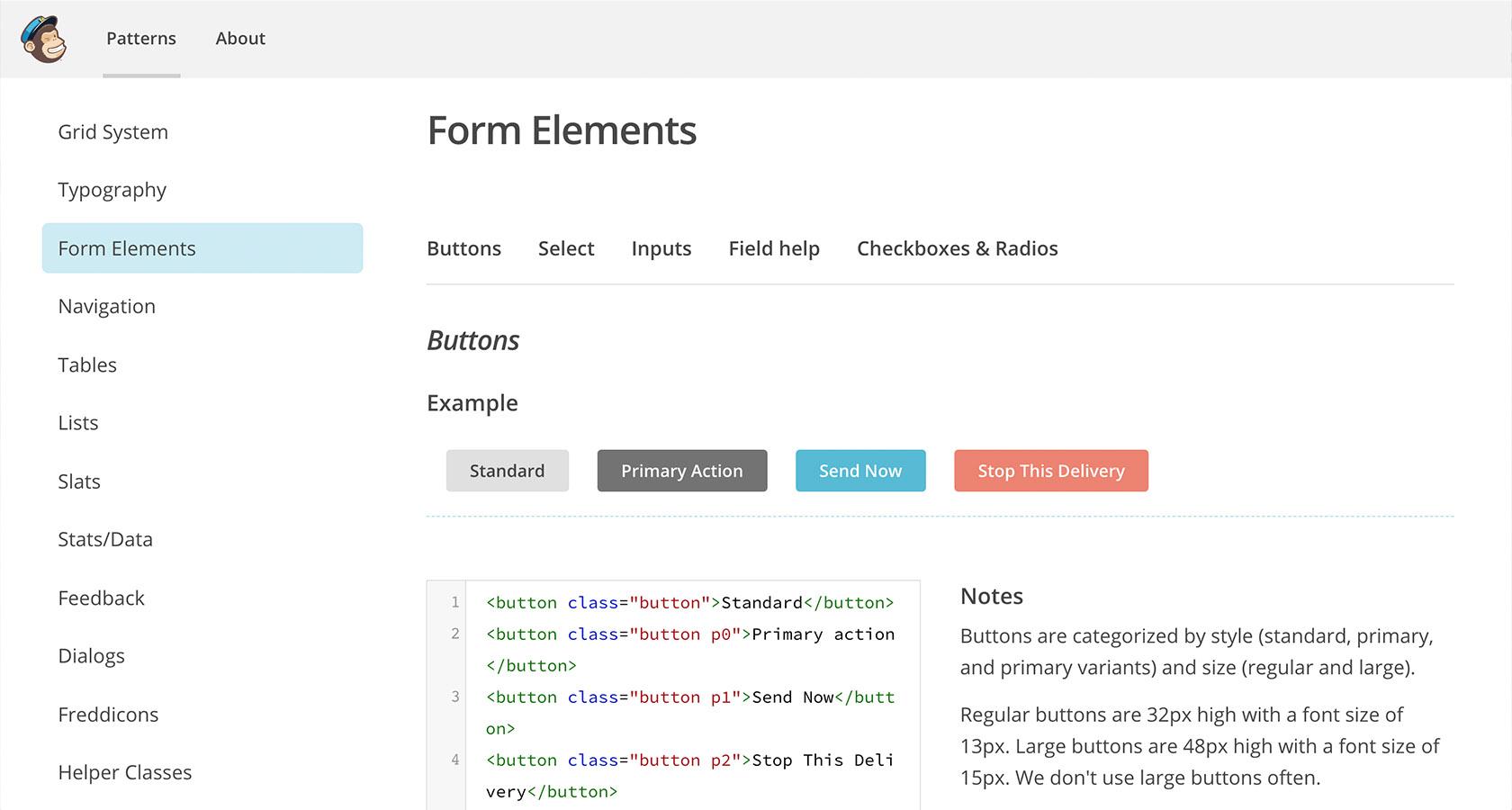
Task: Click the gray Standard example button
Action: point(508,471)
